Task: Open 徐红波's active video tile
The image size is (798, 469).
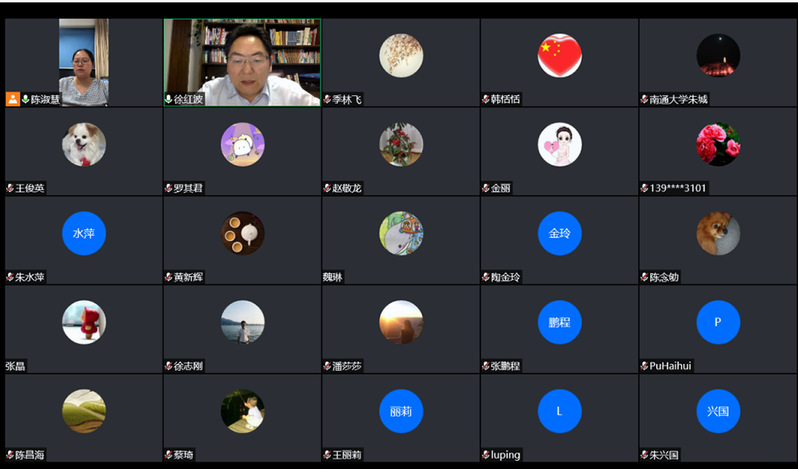Action: point(242,63)
